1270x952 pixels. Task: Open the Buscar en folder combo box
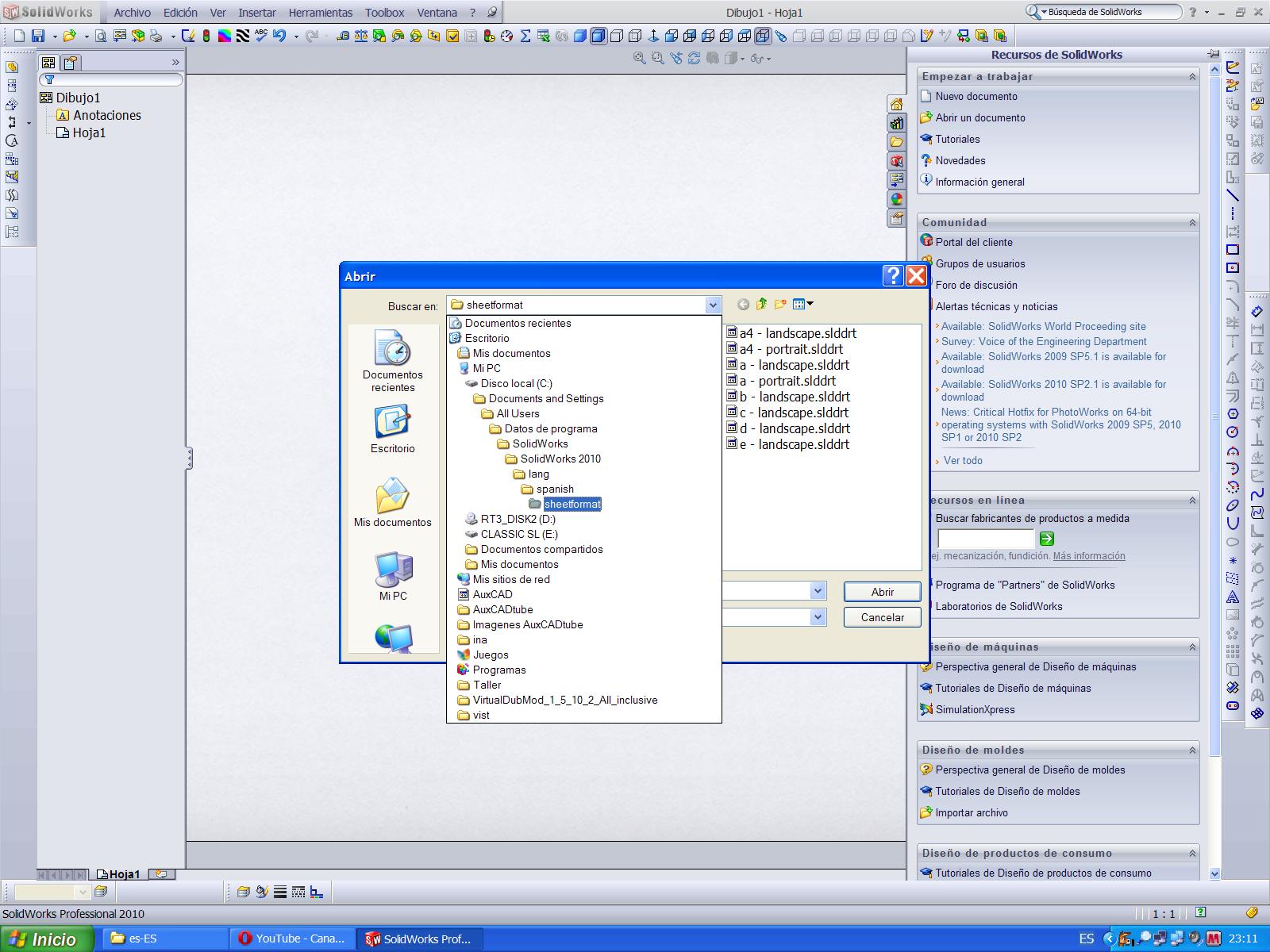click(x=584, y=305)
